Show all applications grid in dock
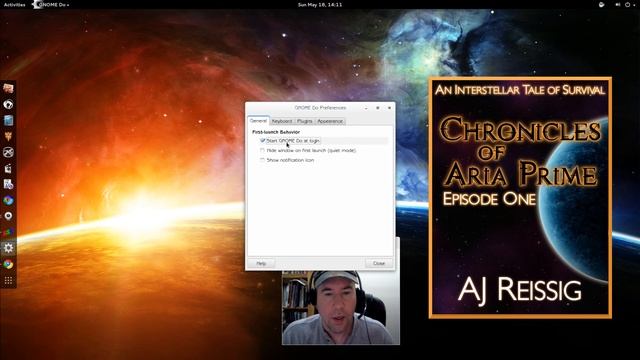The height and width of the screenshot is (360, 640). (8, 280)
